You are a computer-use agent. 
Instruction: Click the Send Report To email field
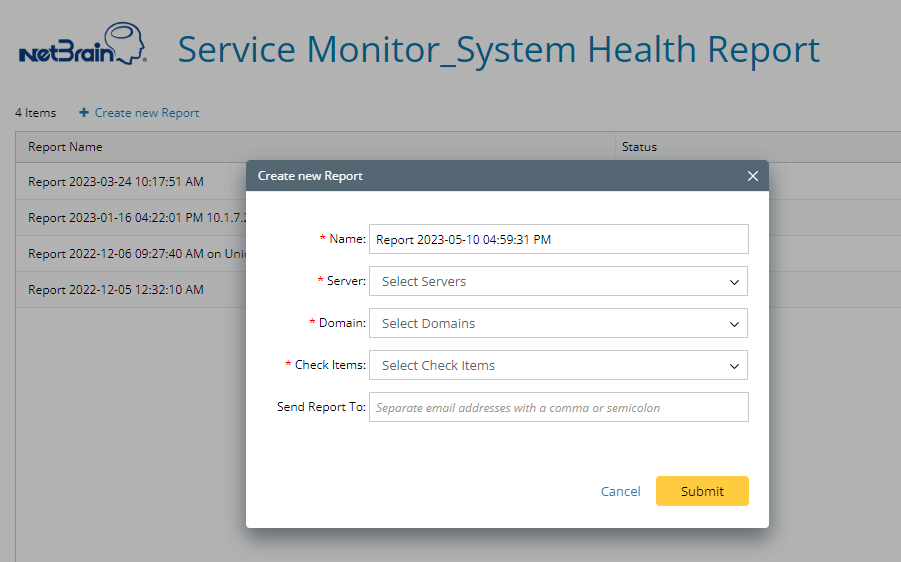558,408
